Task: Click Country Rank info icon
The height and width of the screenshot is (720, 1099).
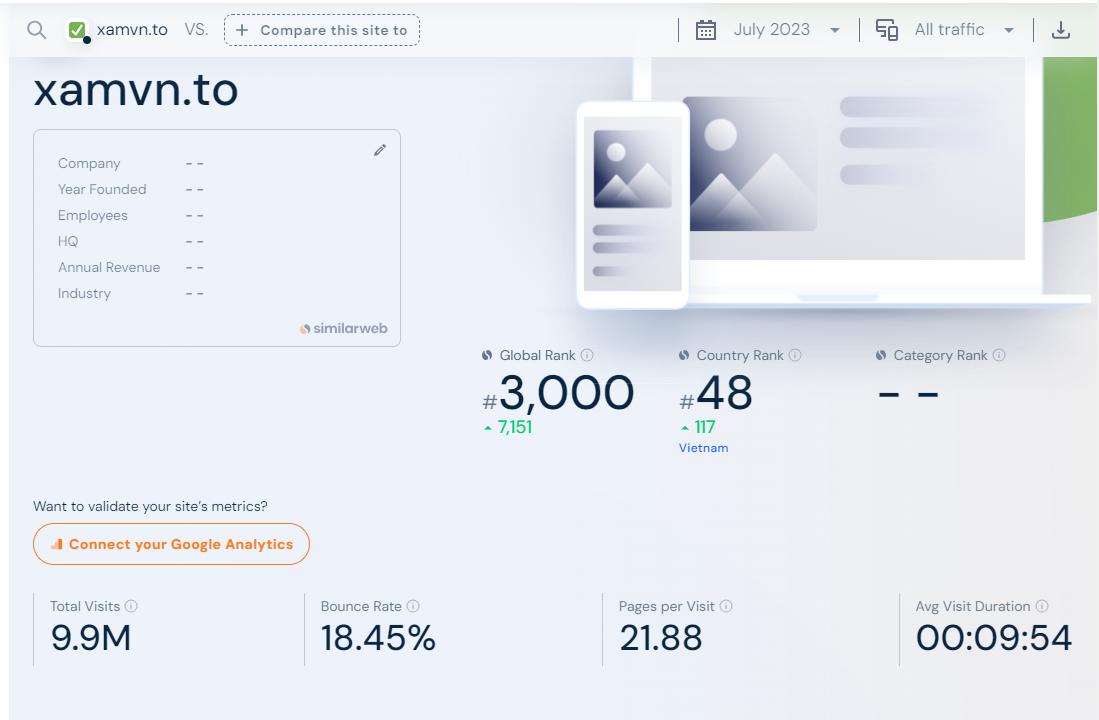Action: [x=795, y=355]
